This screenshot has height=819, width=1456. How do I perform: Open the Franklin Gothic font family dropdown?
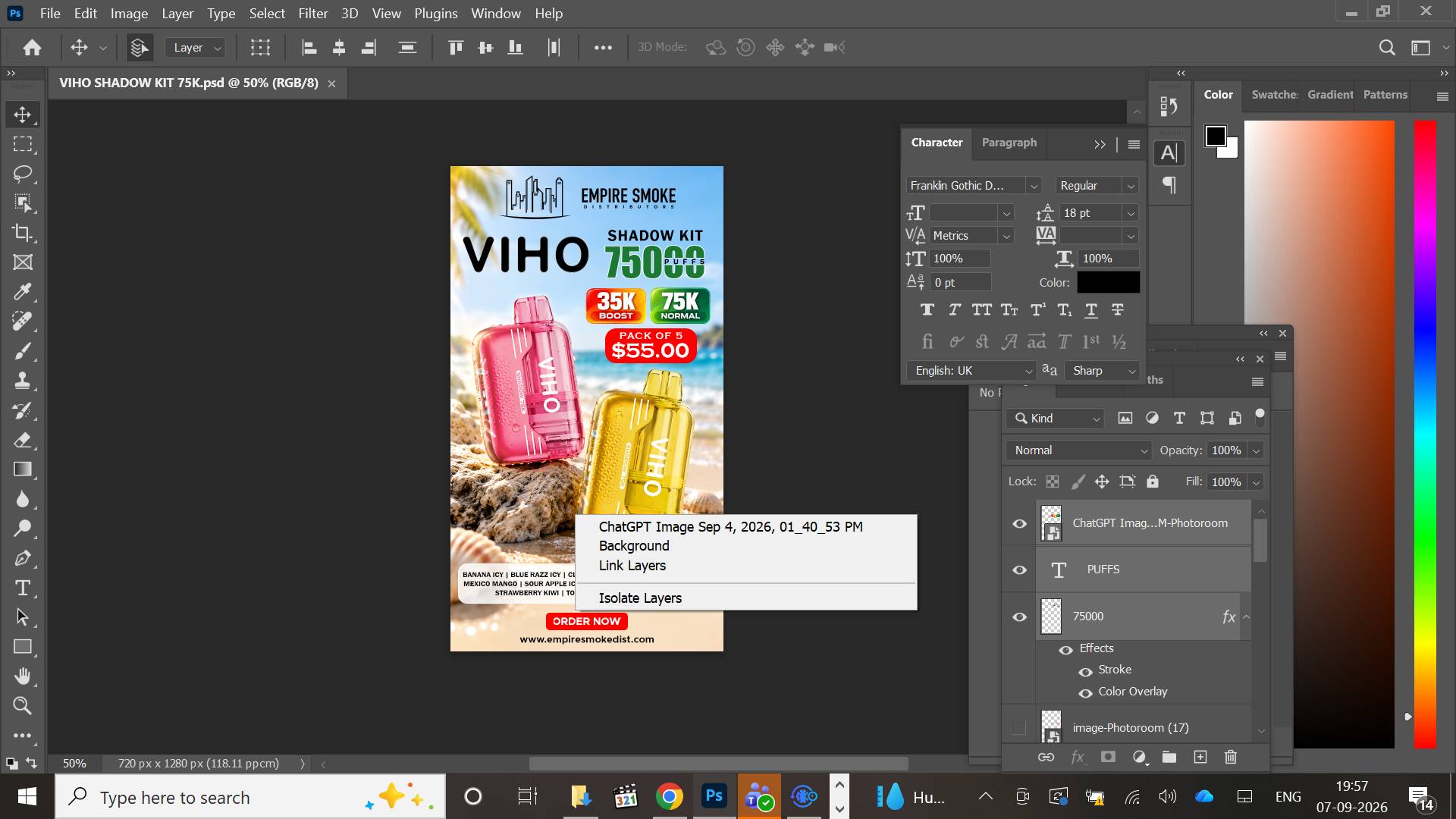click(x=974, y=186)
